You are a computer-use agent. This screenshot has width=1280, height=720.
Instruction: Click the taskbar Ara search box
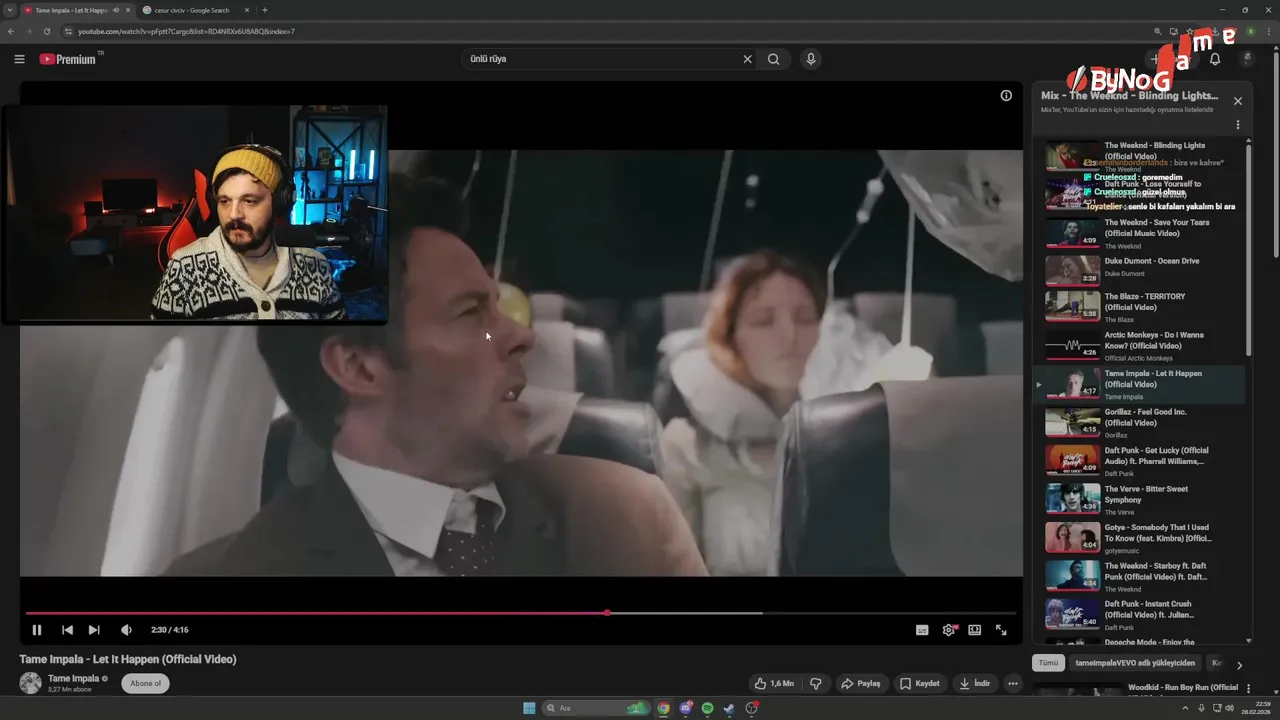[x=595, y=708]
